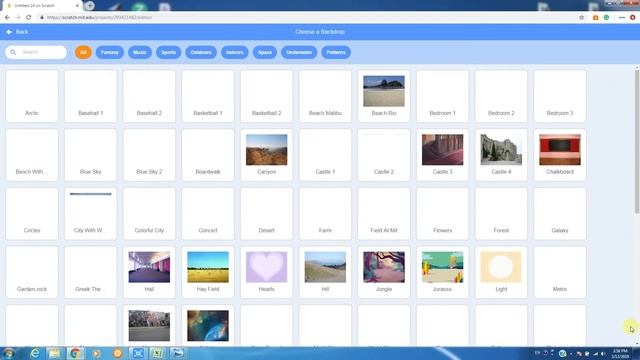
Task: Select the Hearts backdrop
Action: click(267, 272)
